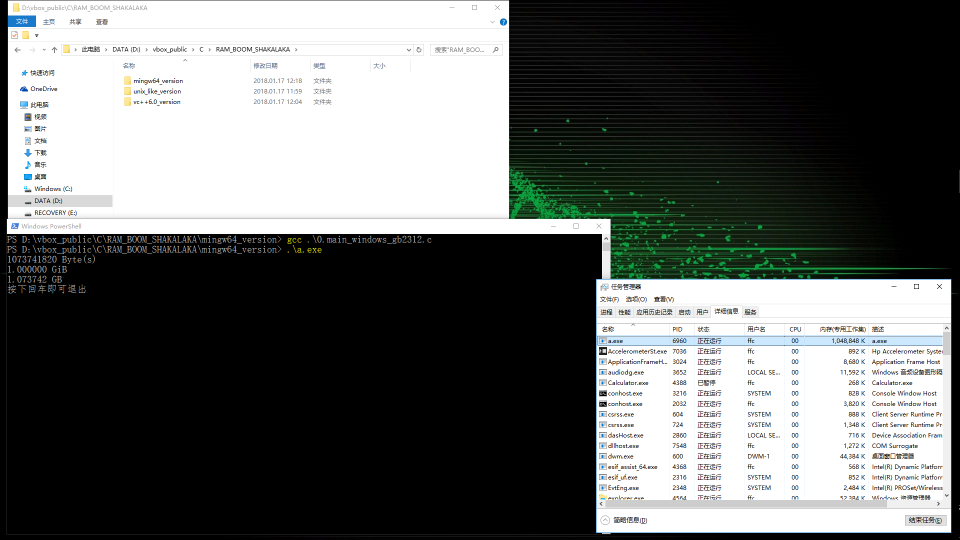Viewport: 960px width, 540px height.
Task: Open the 选项(O) menu in Task Manager
Action: click(x=635, y=299)
